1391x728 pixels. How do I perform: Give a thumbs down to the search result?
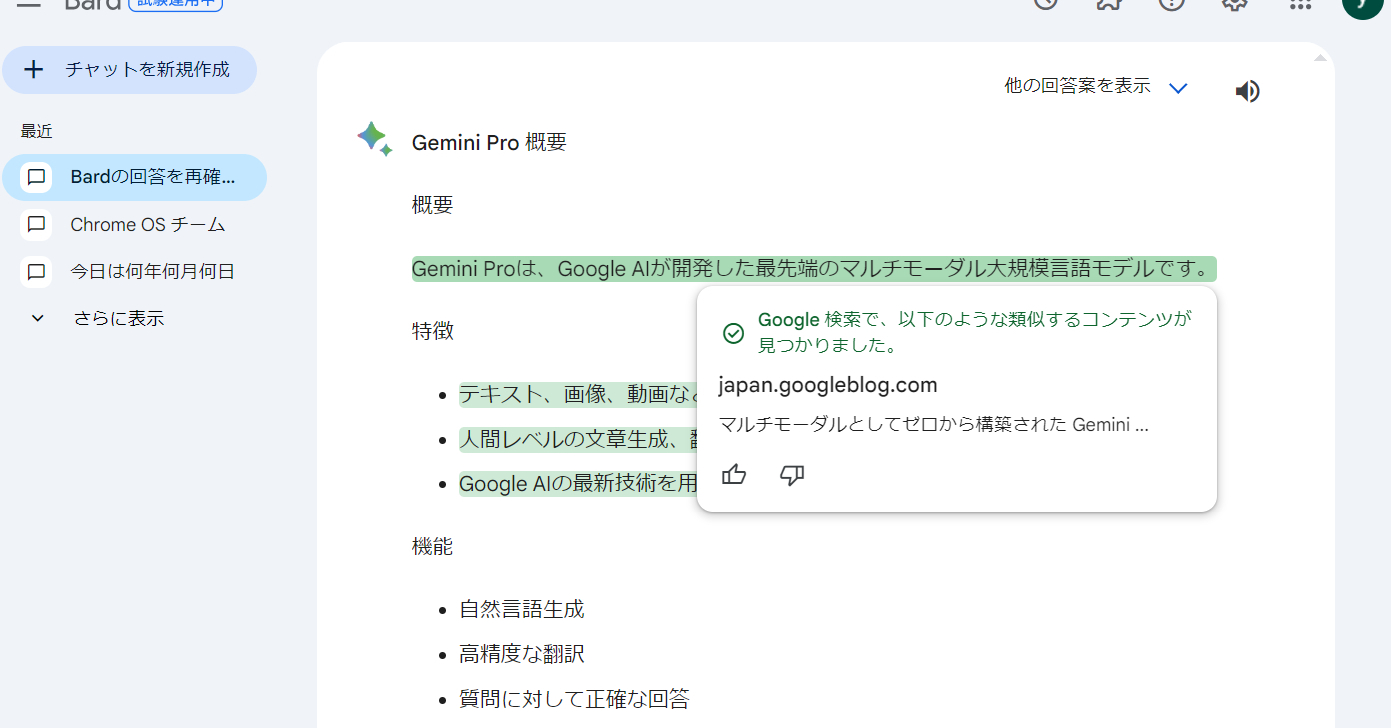(791, 475)
